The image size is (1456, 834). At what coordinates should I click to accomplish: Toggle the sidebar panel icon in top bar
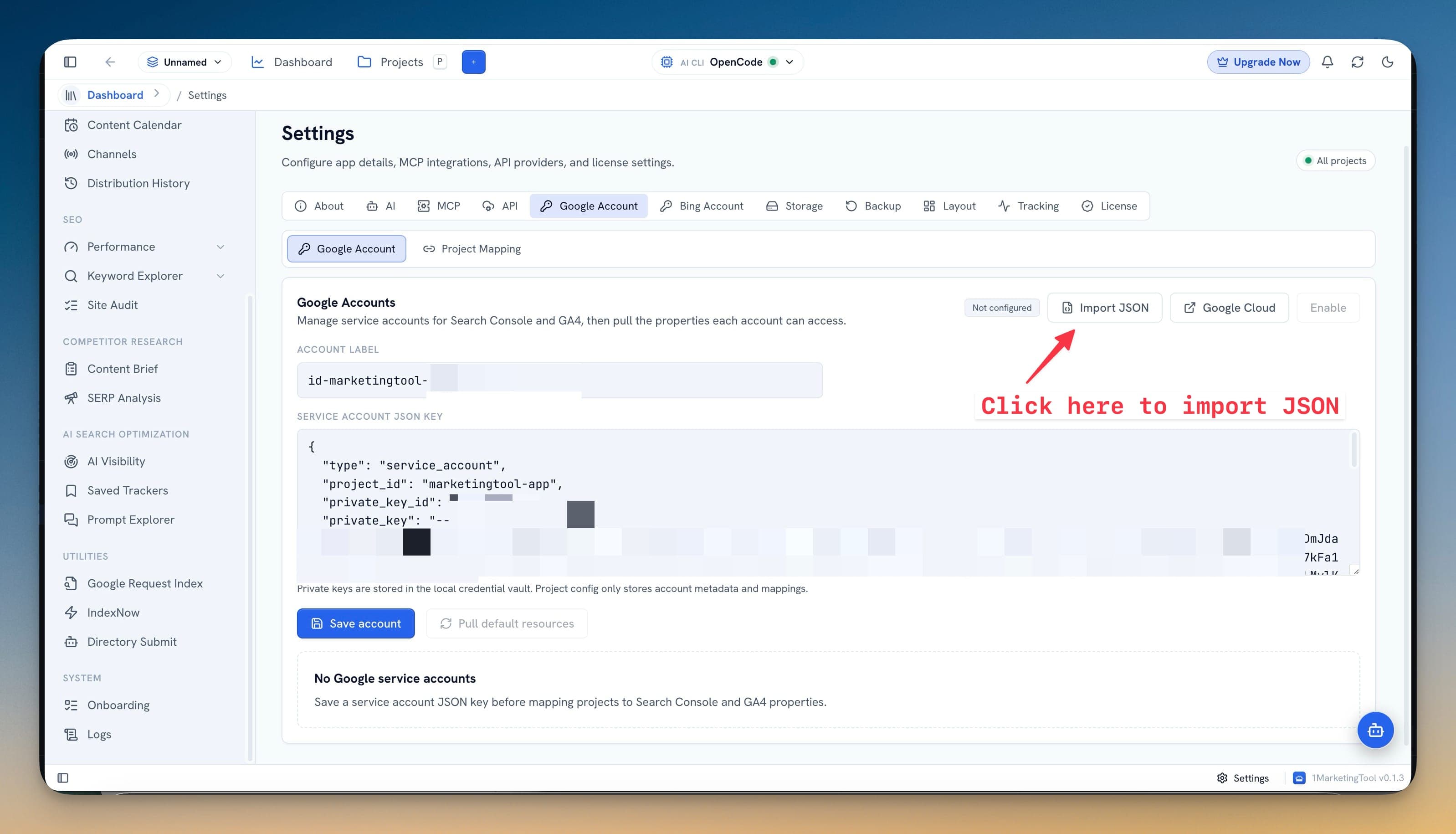tap(70, 62)
